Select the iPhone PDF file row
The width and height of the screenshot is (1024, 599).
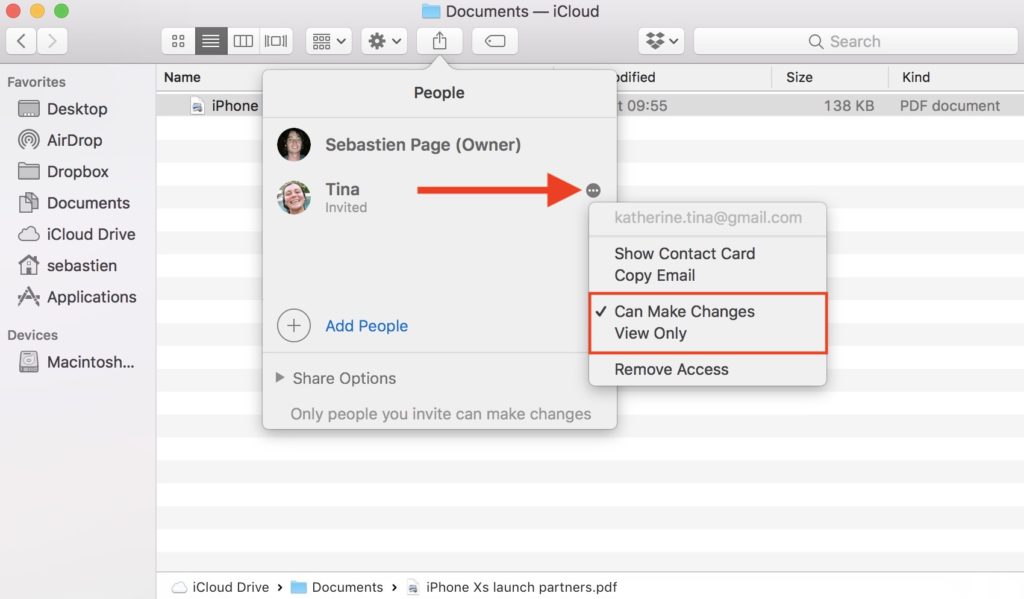(590, 106)
